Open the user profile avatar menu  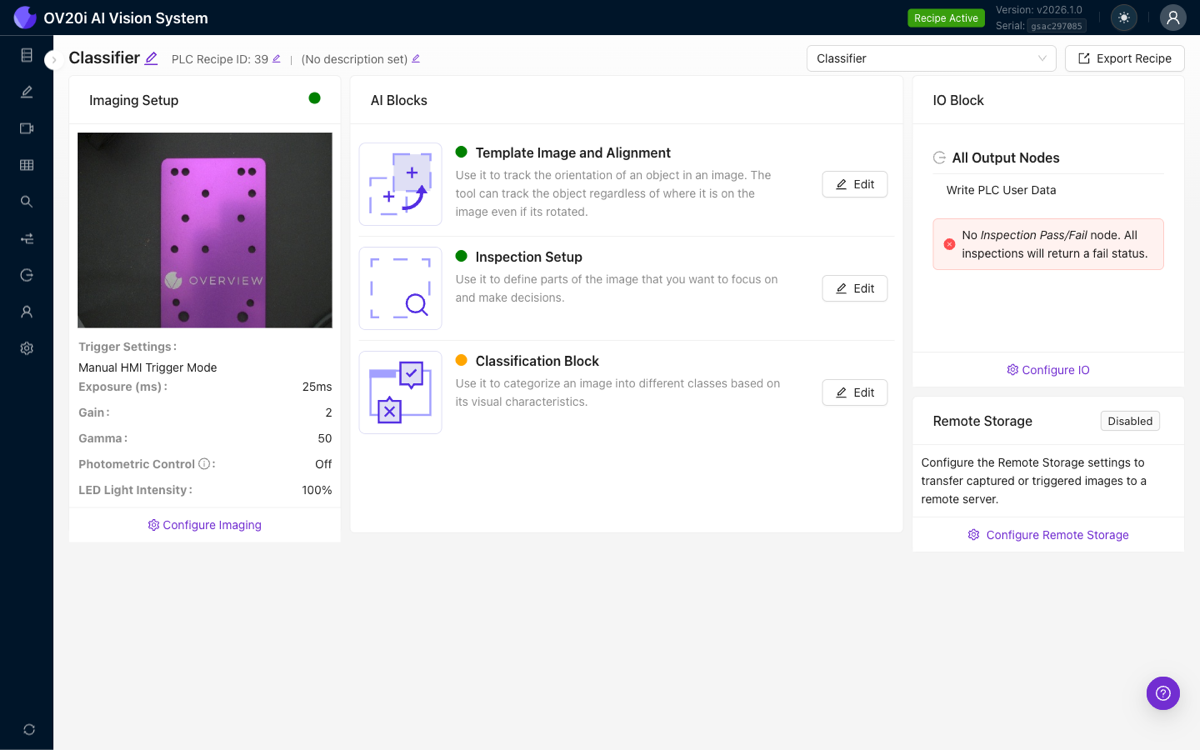pos(1172,17)
